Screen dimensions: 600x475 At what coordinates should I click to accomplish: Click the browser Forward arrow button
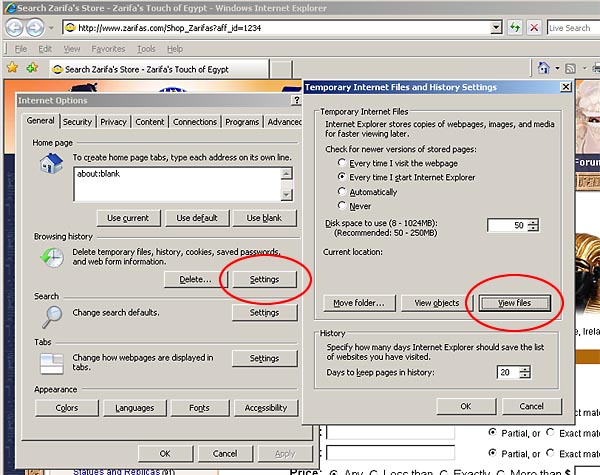pyautogui.click(x=35, y=28)
